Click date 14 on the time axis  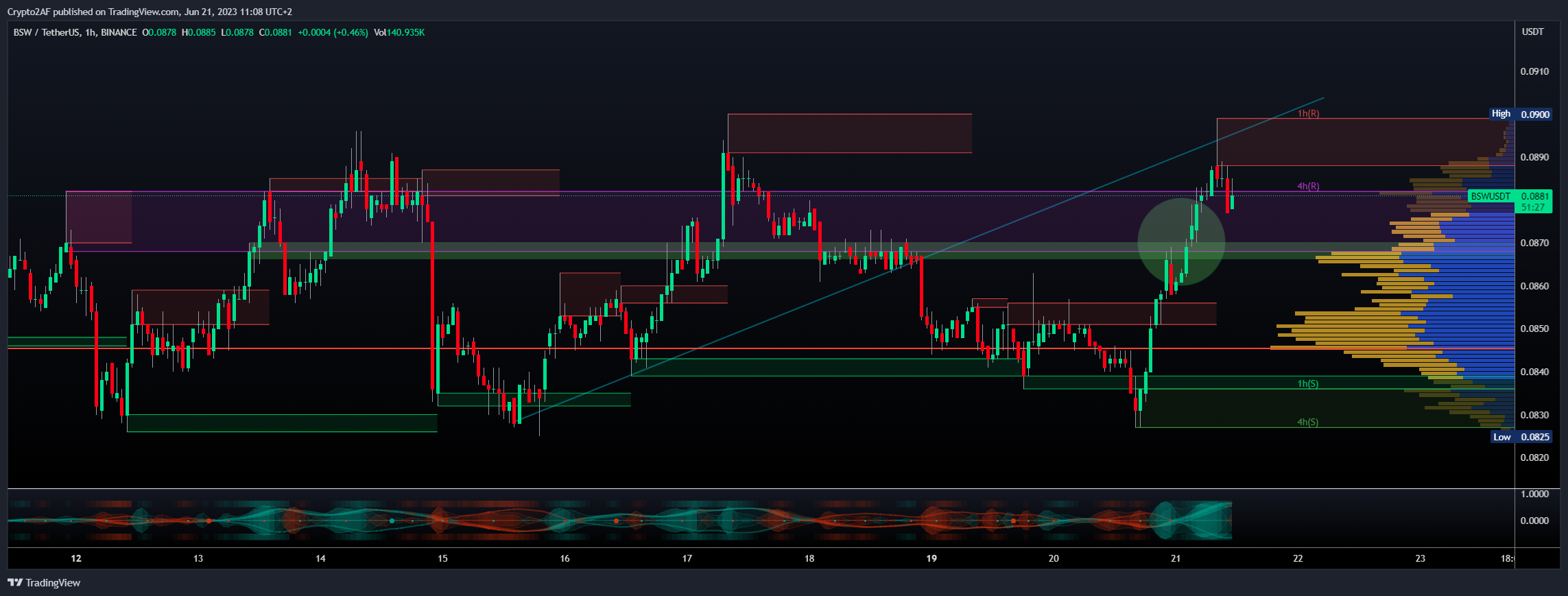click(320, 558)
